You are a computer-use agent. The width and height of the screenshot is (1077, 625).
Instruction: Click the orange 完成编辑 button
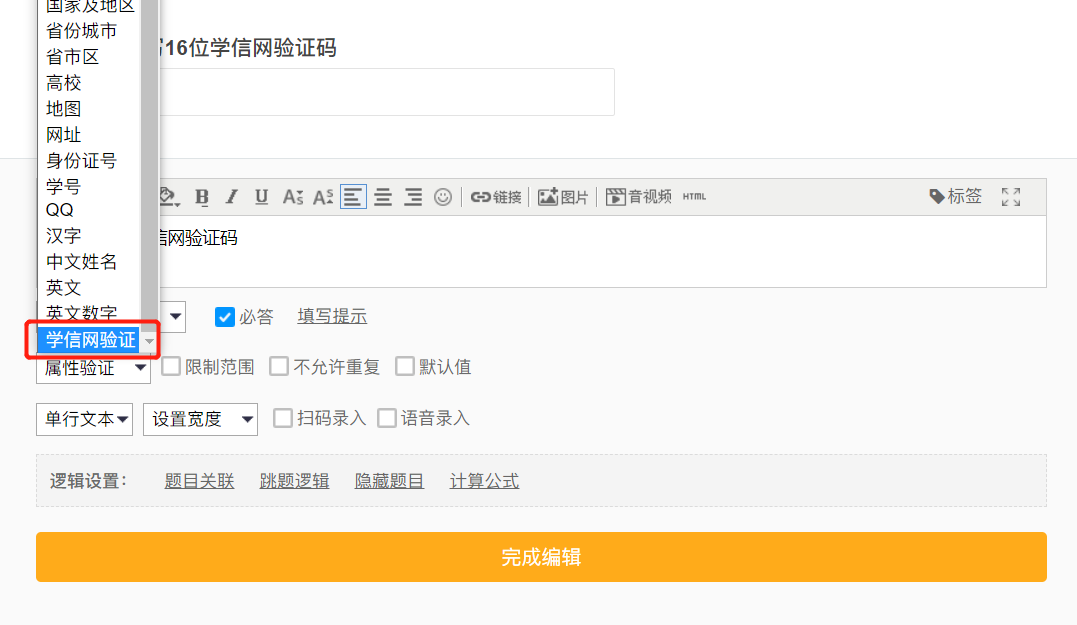(x=541, y=557)
